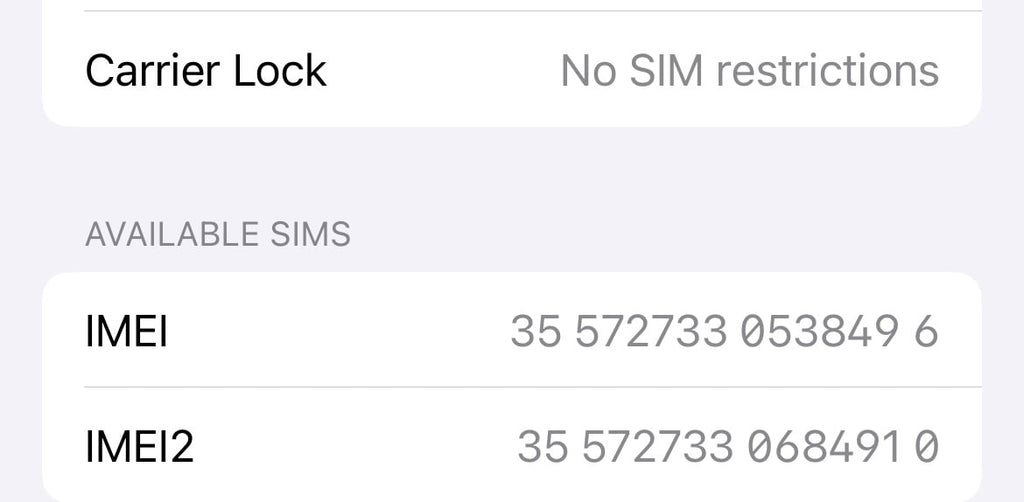The image size is (1024, 502).
Task: Tap the AVAILABLE SIMS section header
Action: click(x=218, y=234)
